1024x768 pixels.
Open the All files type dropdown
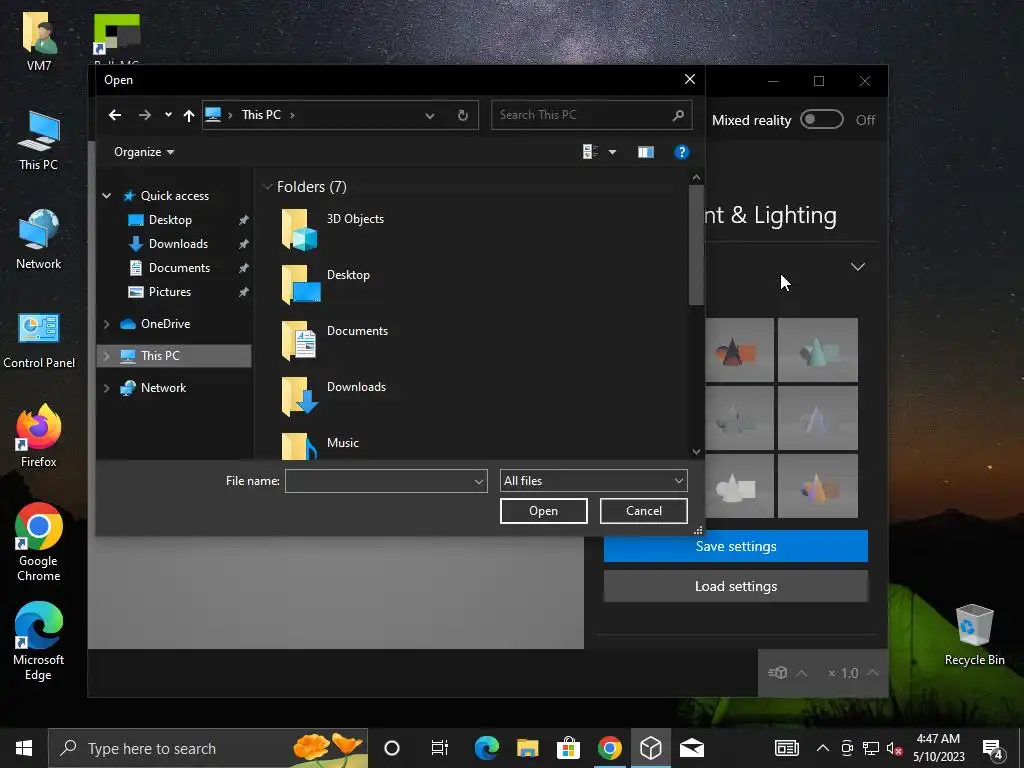coord(593,481)
